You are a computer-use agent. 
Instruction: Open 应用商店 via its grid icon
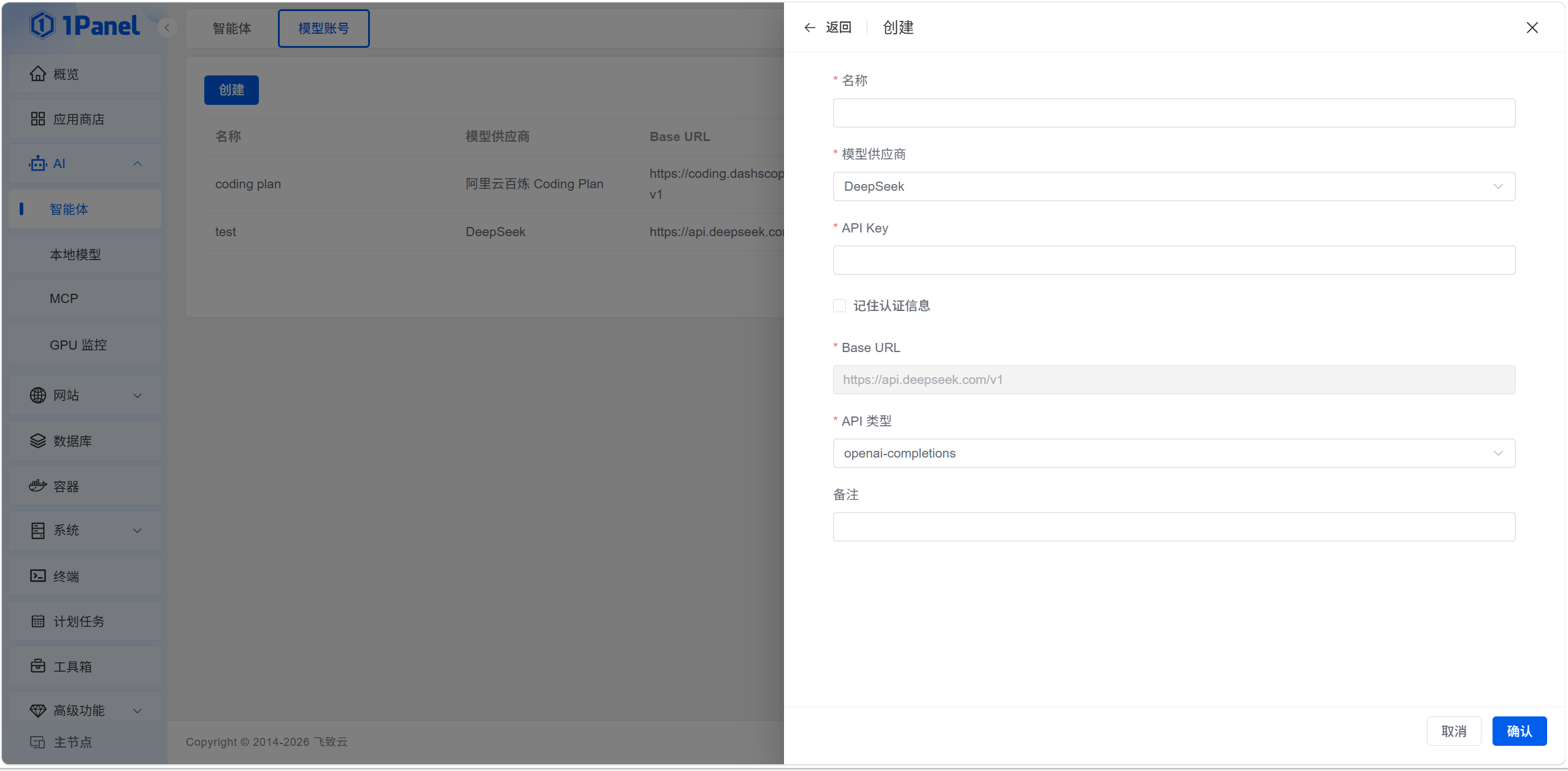pyautogui.click(x=38, y=119)
